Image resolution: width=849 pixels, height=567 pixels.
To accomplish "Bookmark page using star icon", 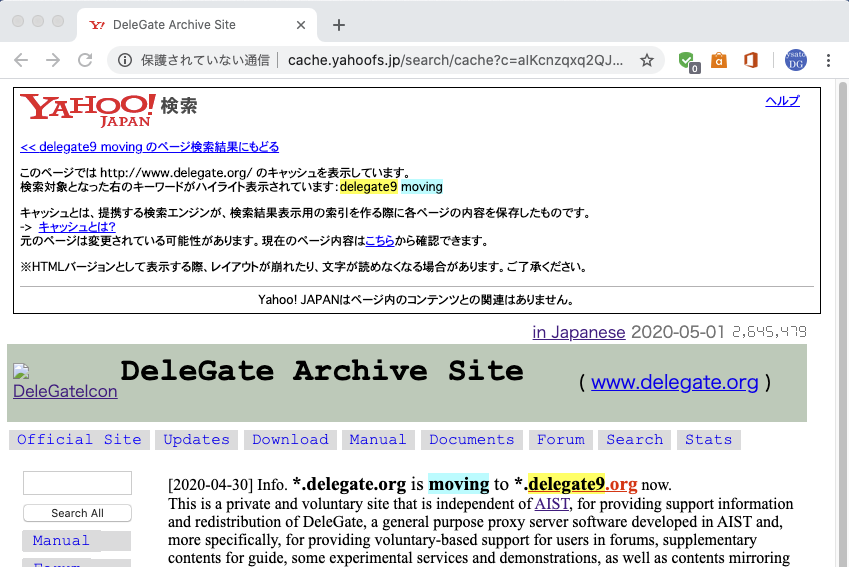I will click(x=647, y=60).
